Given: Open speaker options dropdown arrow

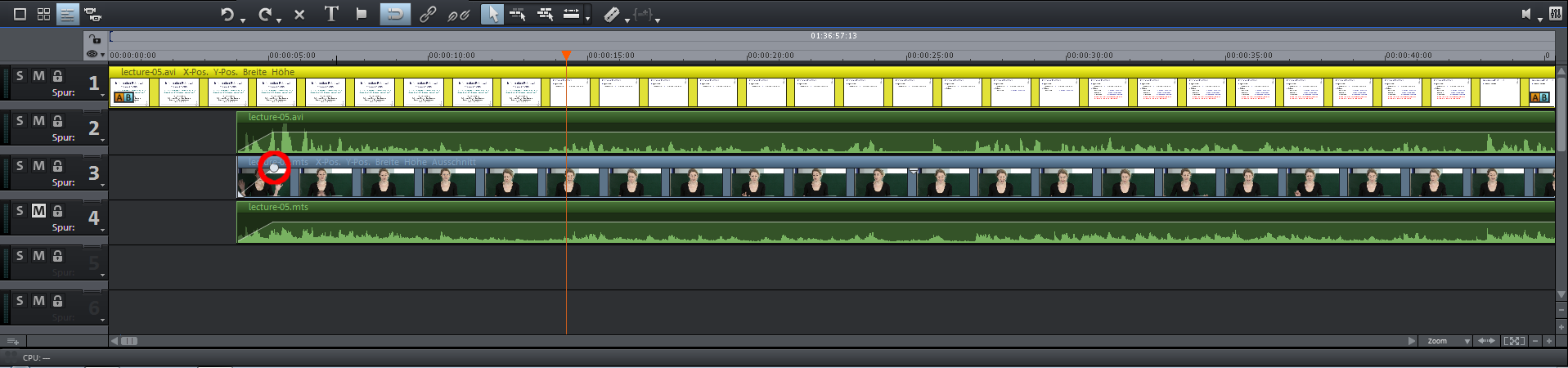Looking at the screenshot, I should click(1540, 19).
